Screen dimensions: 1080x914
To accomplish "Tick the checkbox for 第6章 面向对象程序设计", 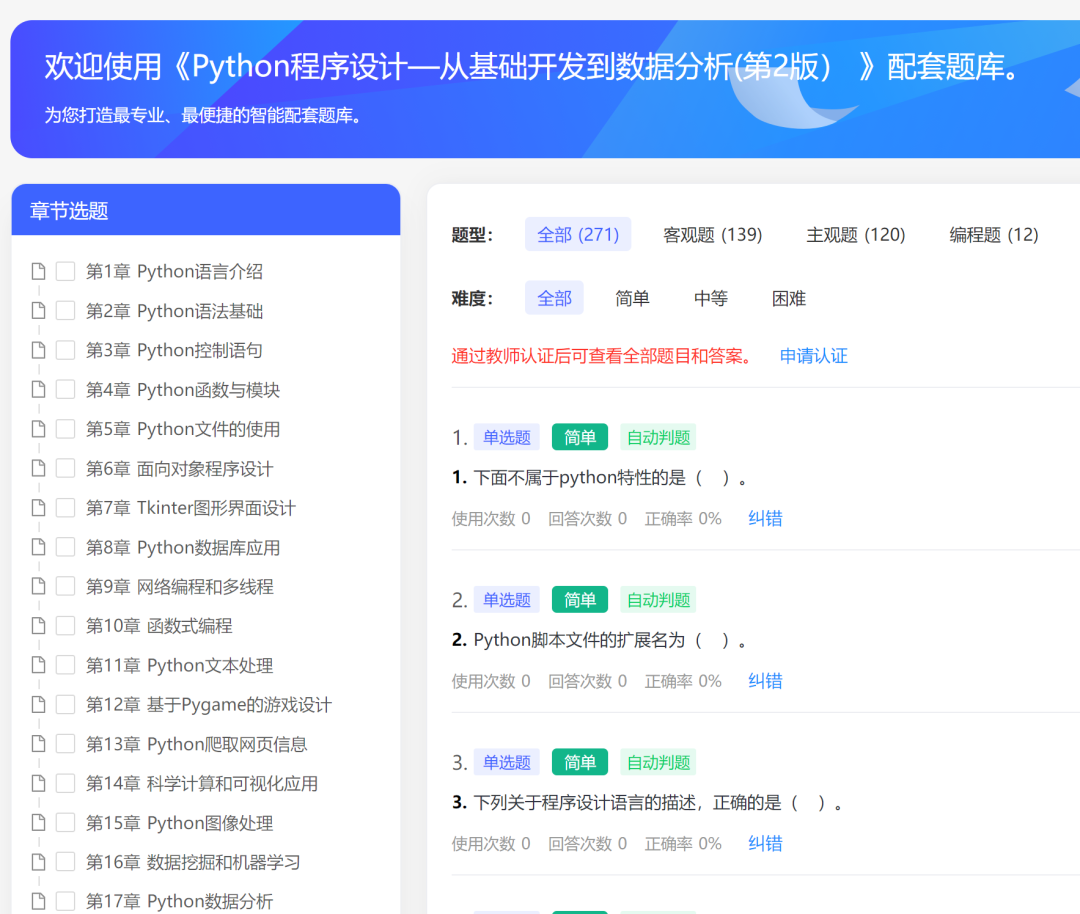I will point(65,468).
